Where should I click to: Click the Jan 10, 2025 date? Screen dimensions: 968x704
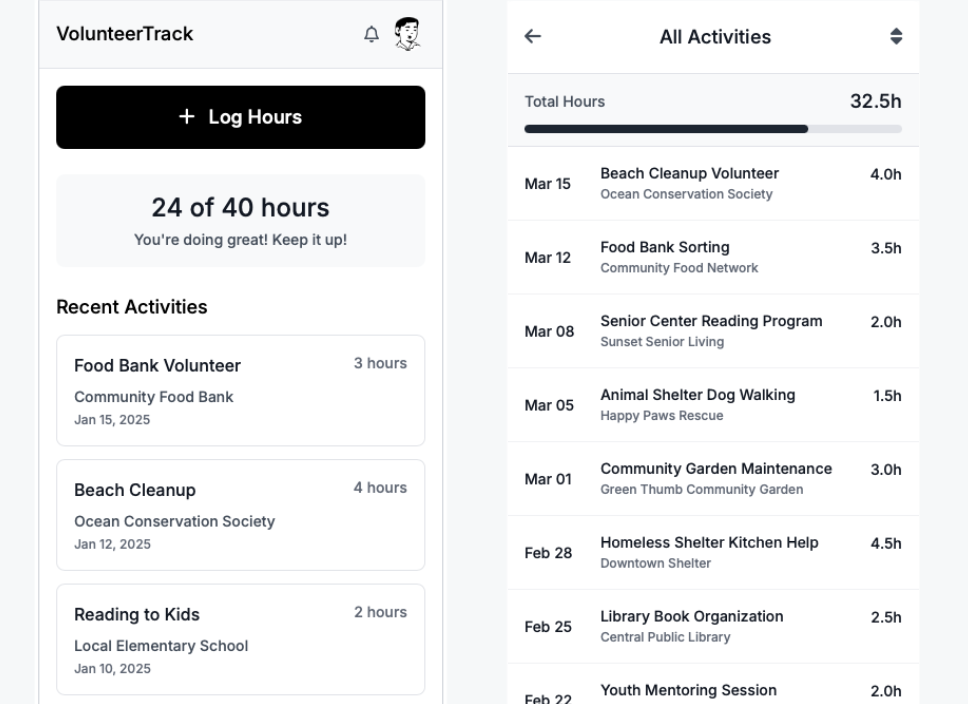pos(112,669)
